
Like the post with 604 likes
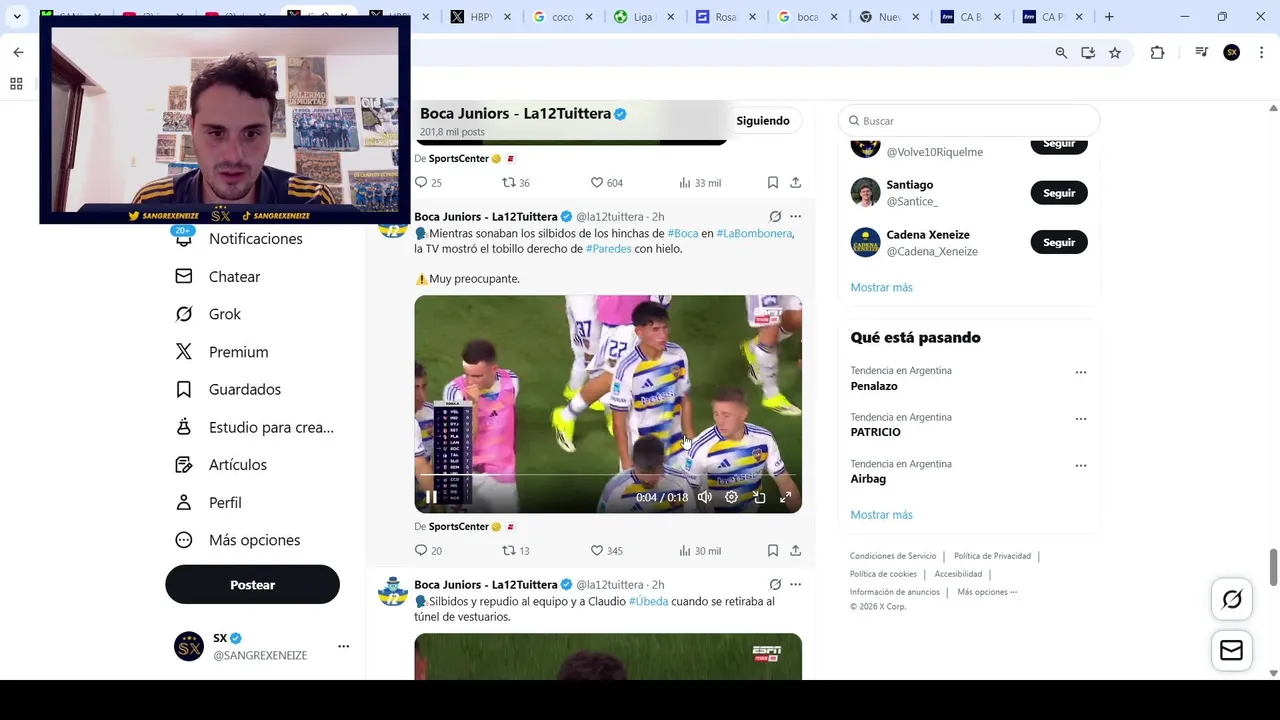pos(606,182)
